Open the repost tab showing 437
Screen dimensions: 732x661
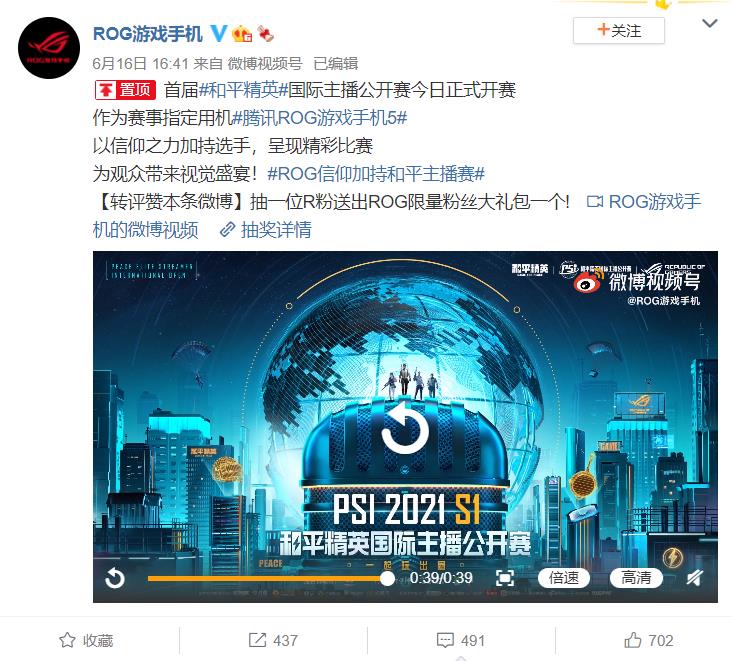273,640
